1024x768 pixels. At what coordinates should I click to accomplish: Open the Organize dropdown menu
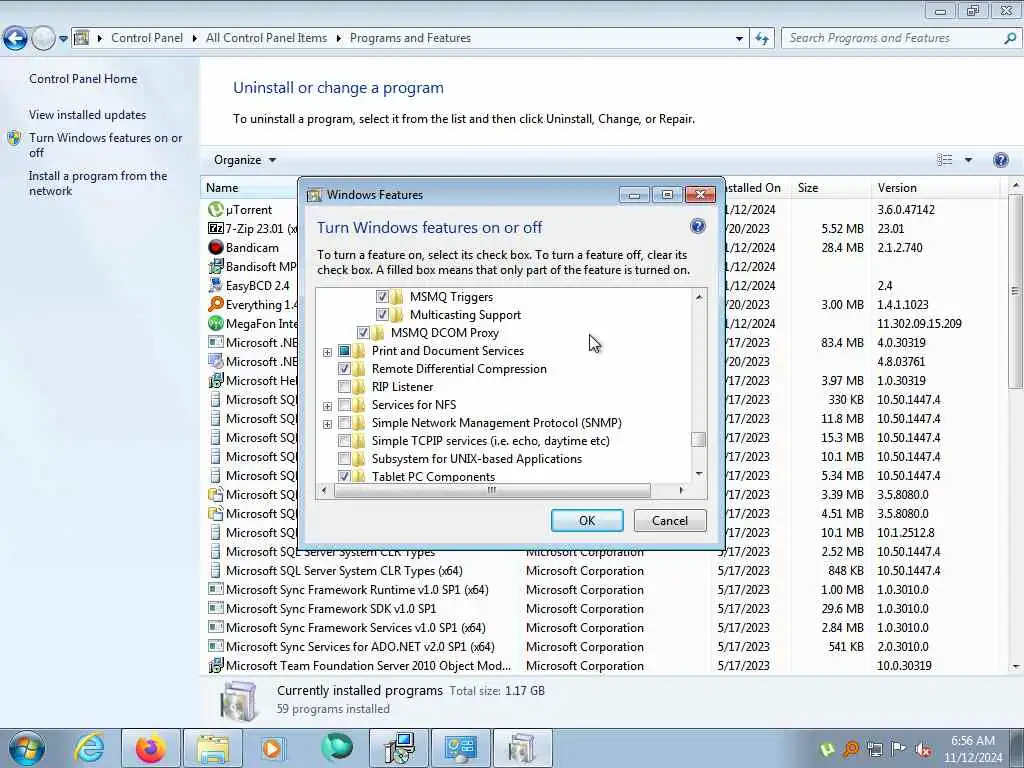(245, 160)
